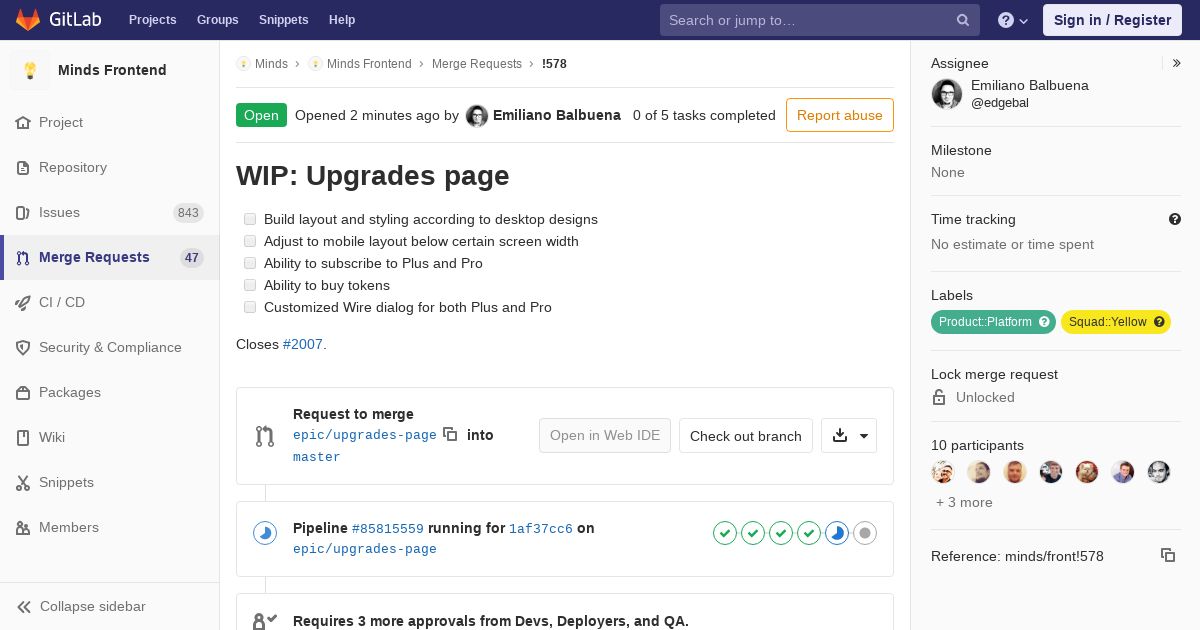Open Packages in the sidebar
The image size is (1200, 630).
point(110,392)
